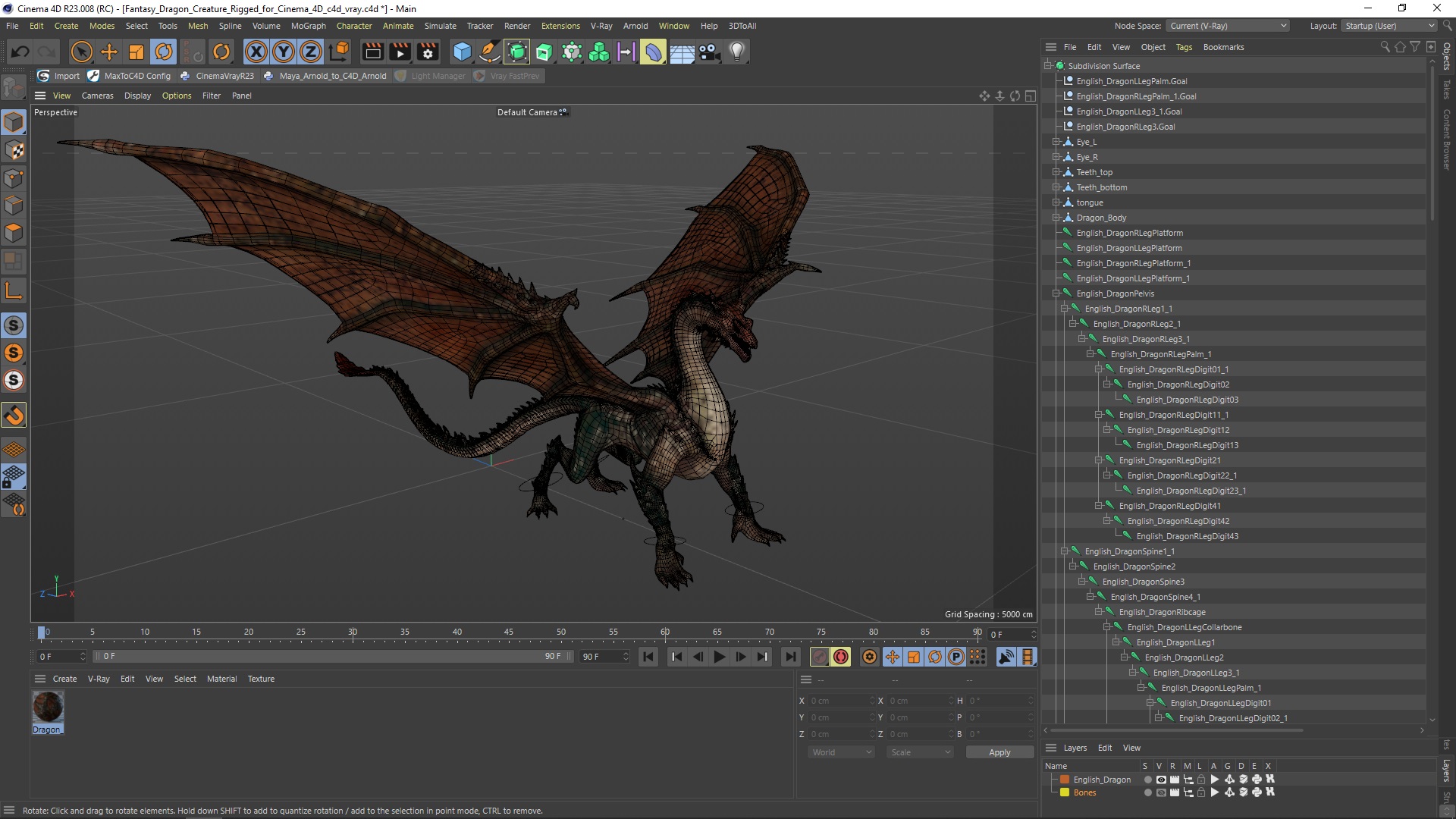Select the Dragon material thumbnail

tap(48, 707)
